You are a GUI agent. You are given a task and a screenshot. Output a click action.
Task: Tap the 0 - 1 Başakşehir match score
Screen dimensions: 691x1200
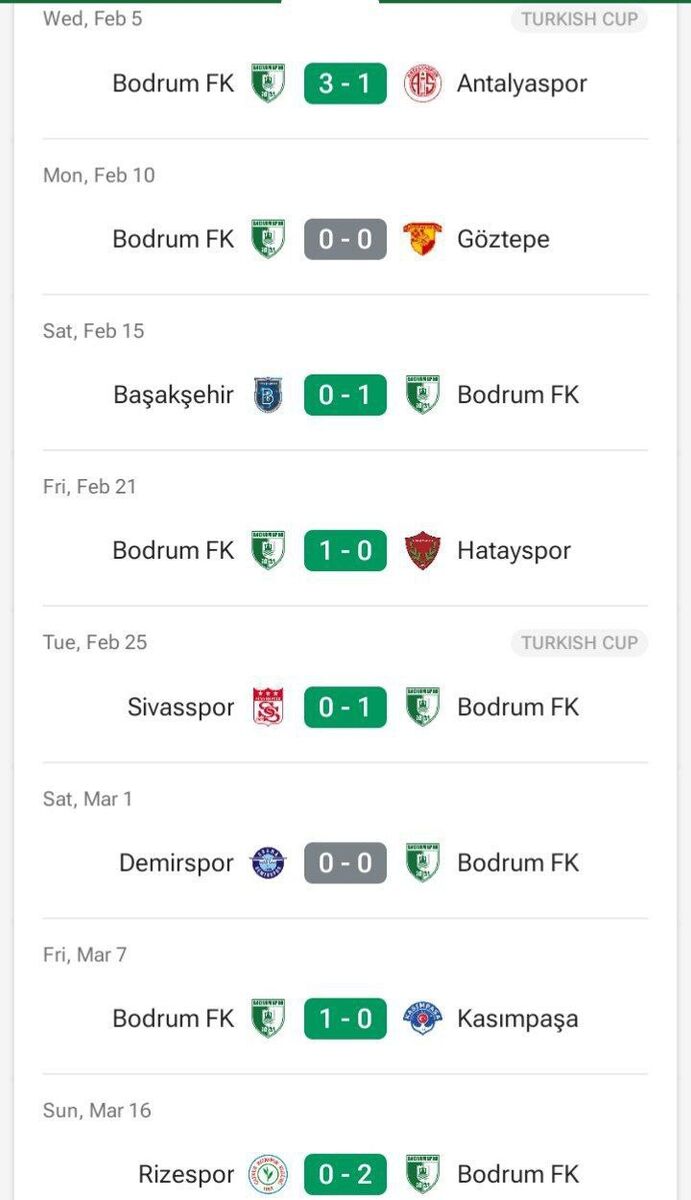(345, 395)
